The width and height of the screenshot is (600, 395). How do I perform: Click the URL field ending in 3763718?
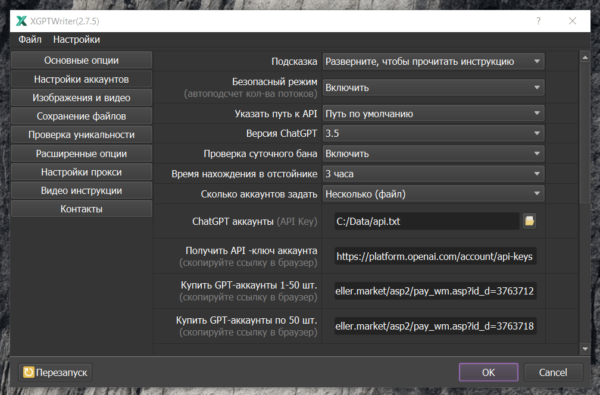point(435,326)
